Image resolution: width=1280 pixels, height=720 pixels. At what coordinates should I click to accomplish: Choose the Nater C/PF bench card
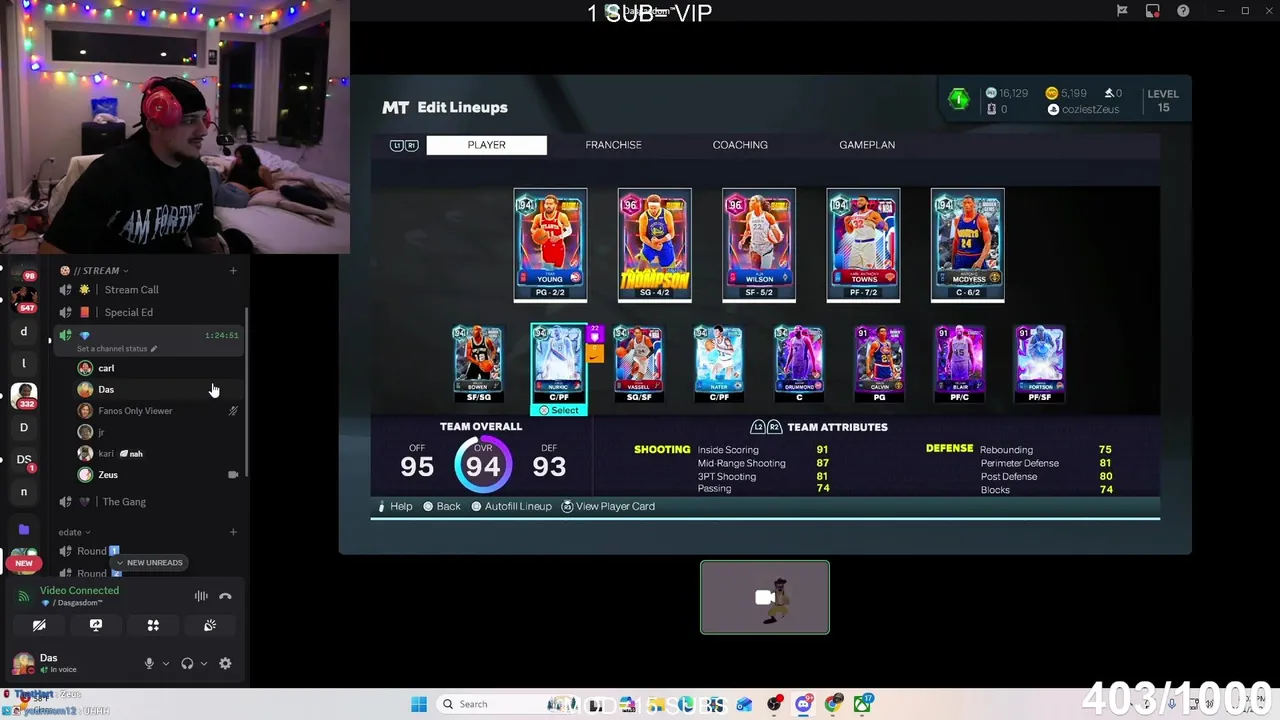click(x=718, y=364)
